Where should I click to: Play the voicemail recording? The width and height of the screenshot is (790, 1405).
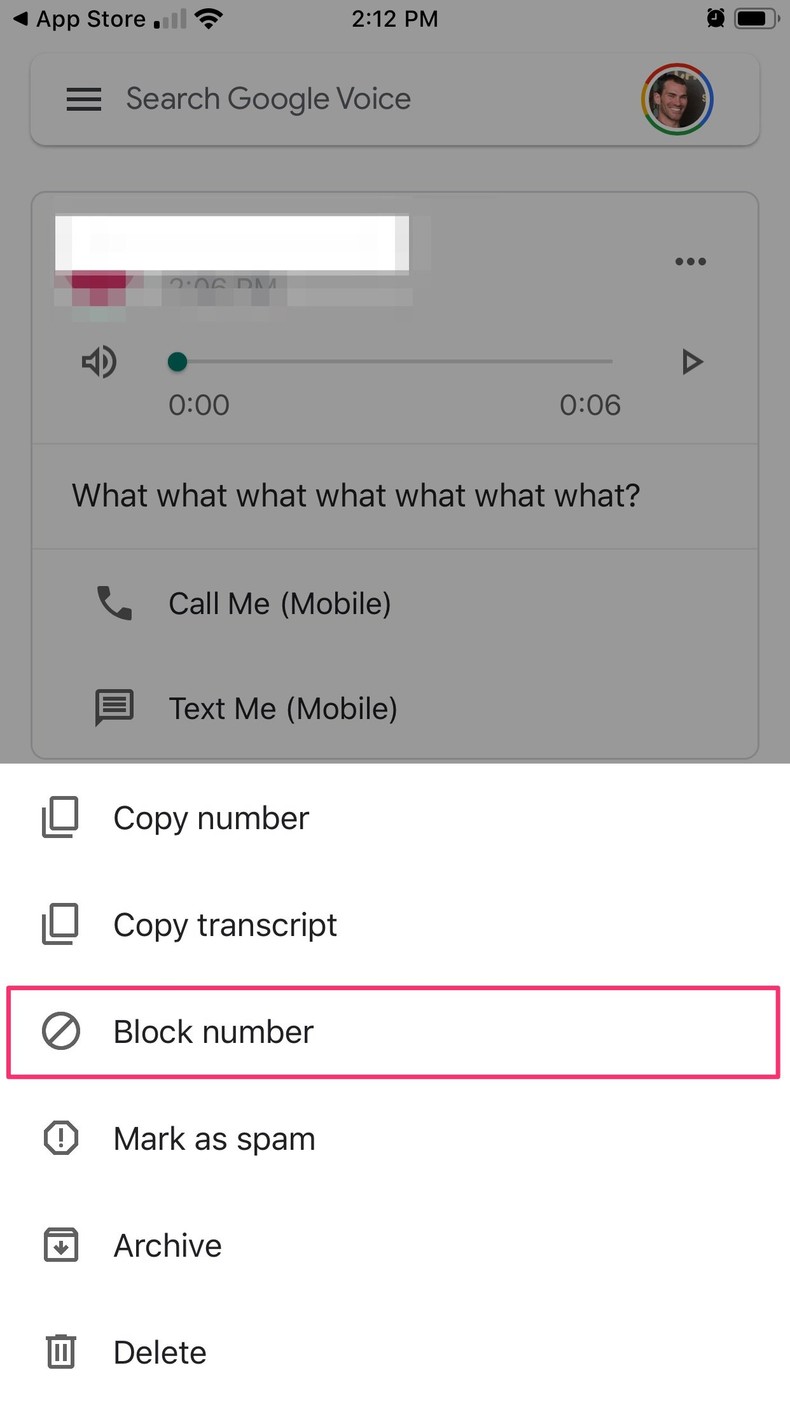point(692,362)
